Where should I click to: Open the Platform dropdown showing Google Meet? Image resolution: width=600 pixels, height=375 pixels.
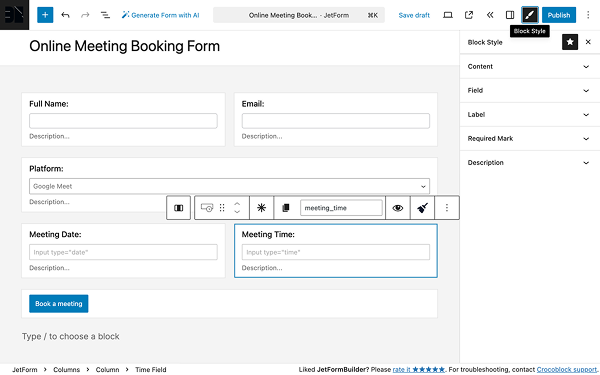point(229,186)
